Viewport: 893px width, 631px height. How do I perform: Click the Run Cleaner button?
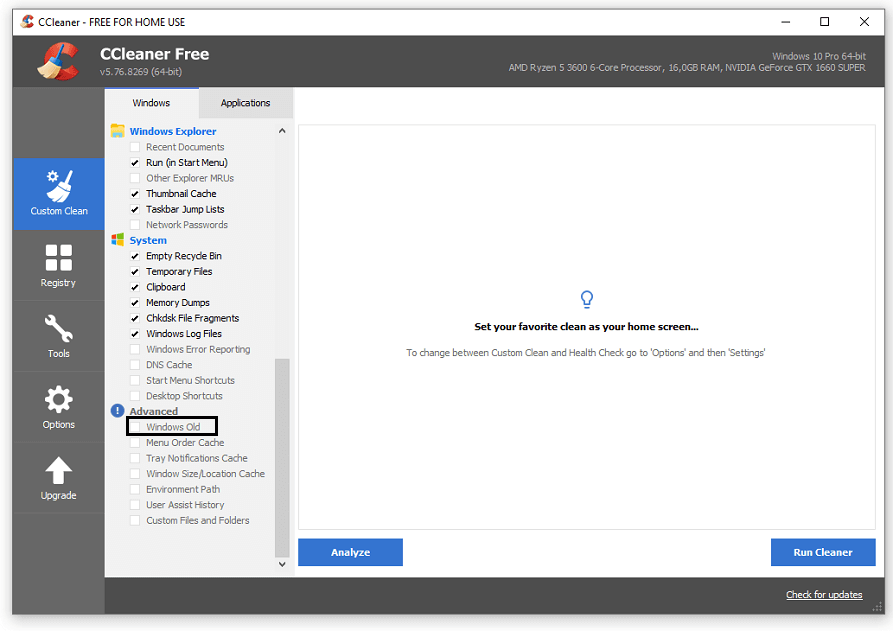823,552
